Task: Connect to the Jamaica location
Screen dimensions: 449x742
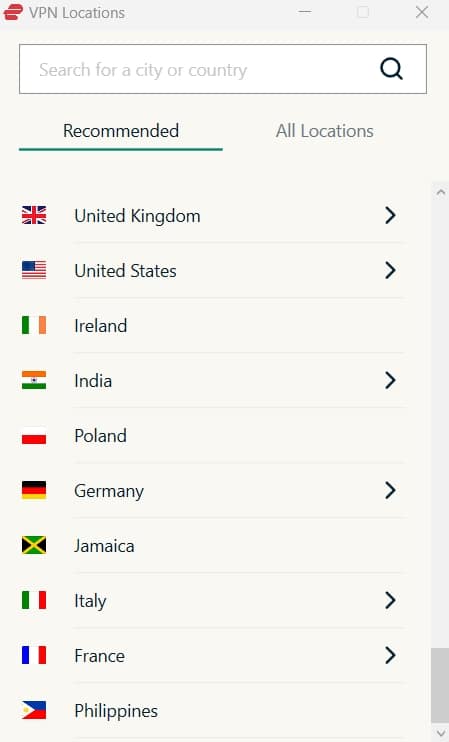Action: [212, 546]
